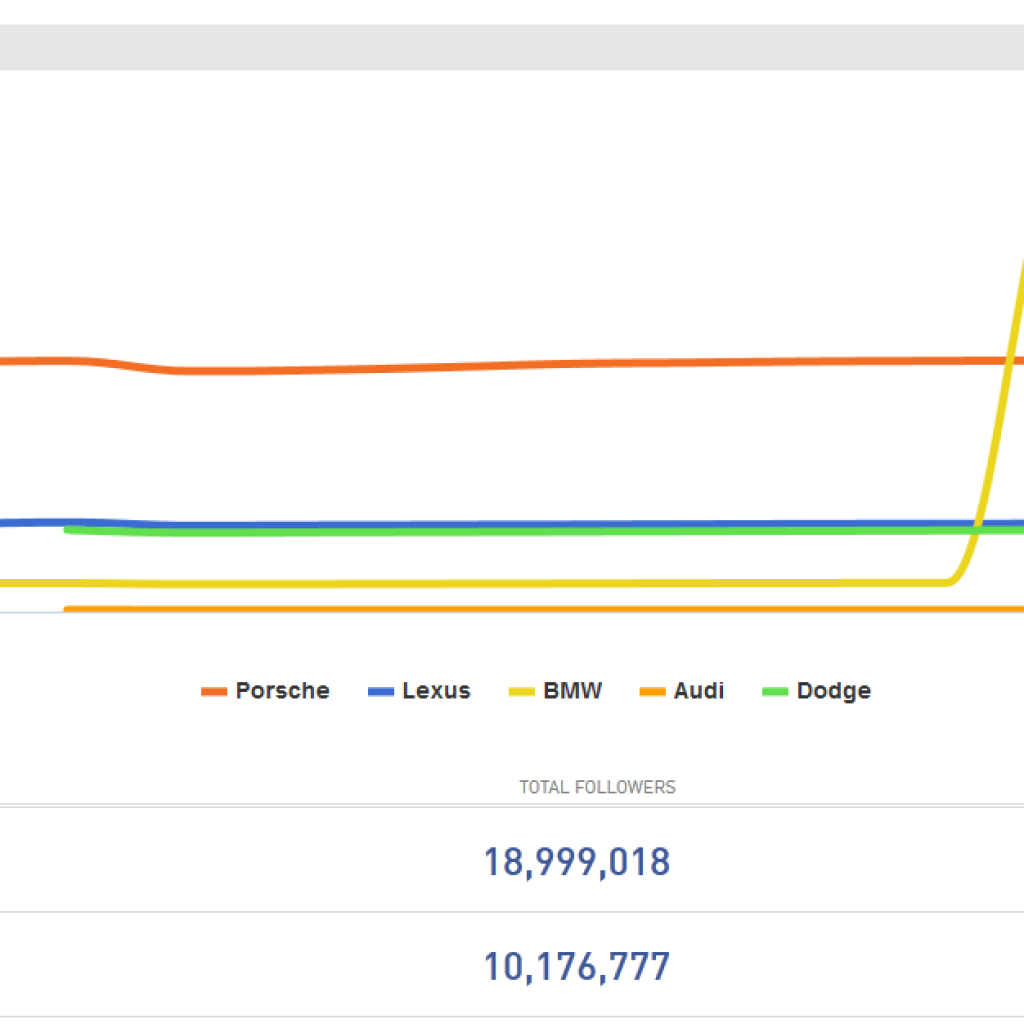
Task: Click the 10,176,777 followers value
Action: pos(577,967)
